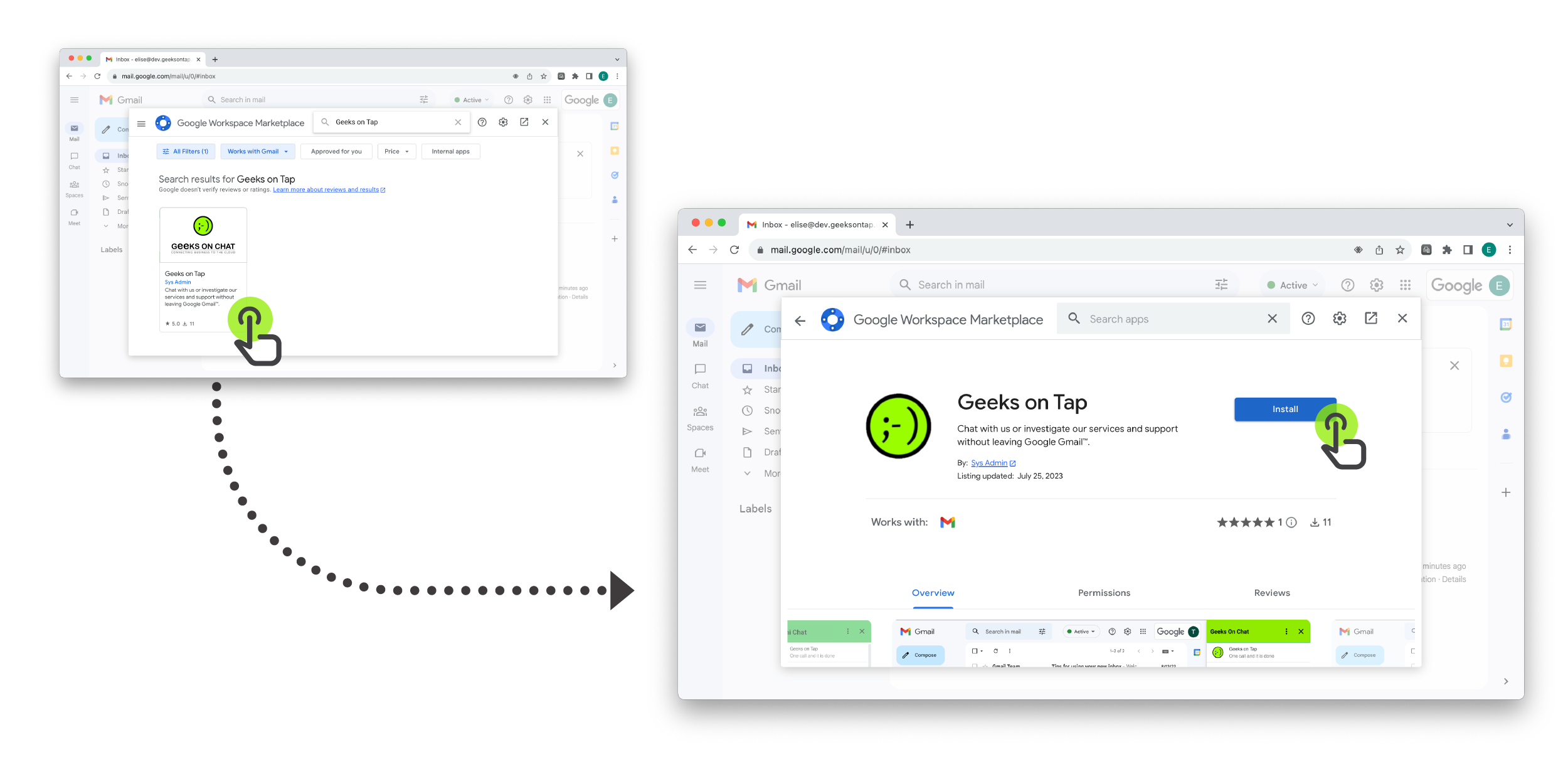
Task: Show search options sliders in right Gmail
Action: pyautogui.click(x=1221, y=285)
